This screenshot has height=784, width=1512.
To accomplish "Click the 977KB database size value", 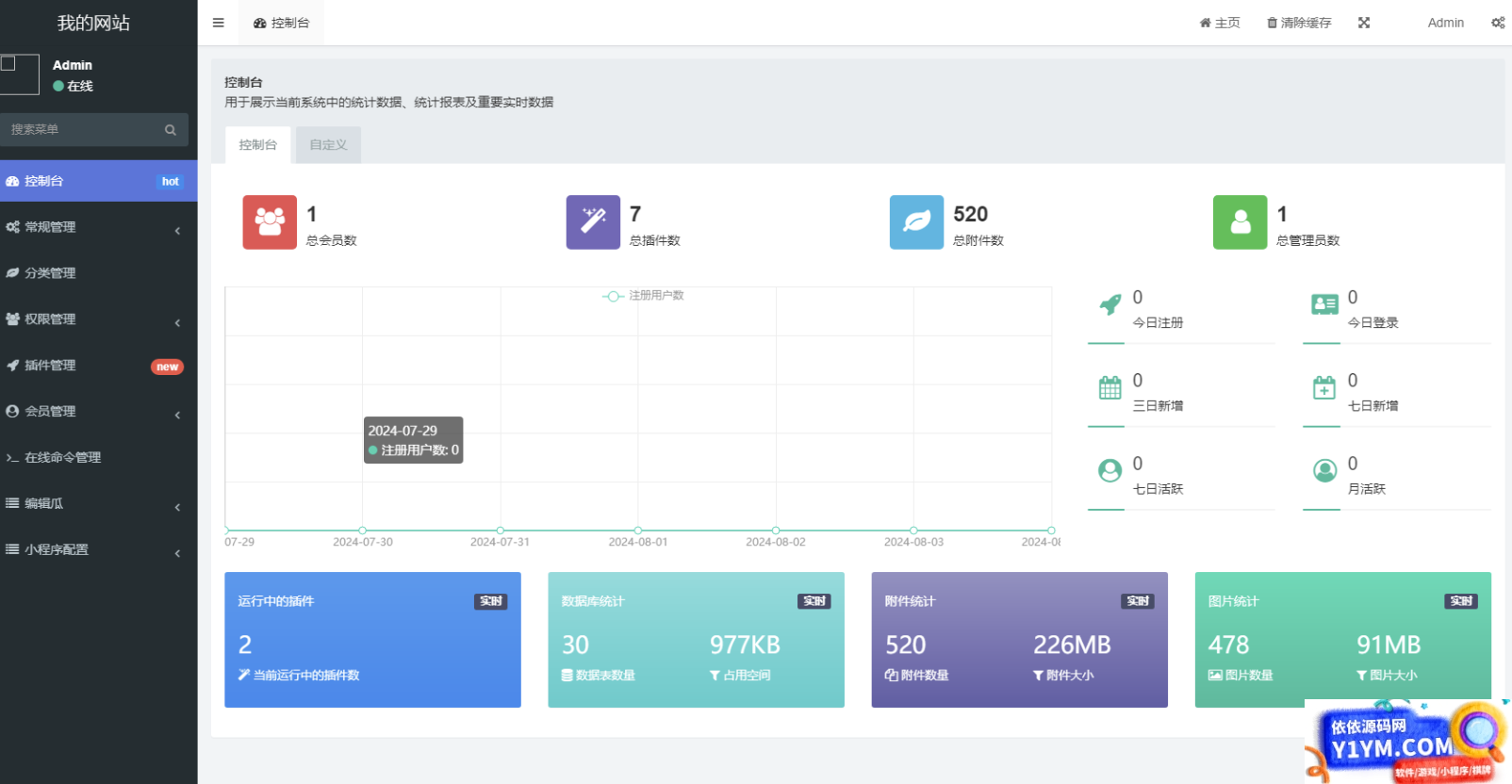I will pos(745,645).
